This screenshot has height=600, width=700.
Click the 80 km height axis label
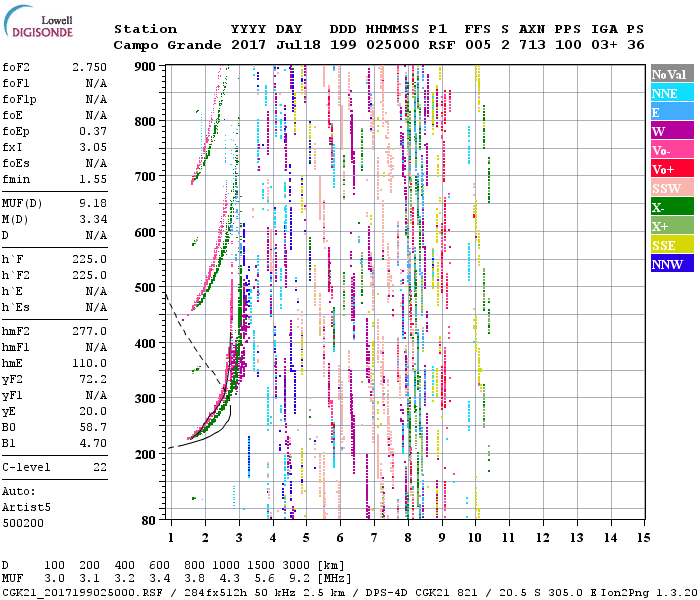click(x=149, y=521)
